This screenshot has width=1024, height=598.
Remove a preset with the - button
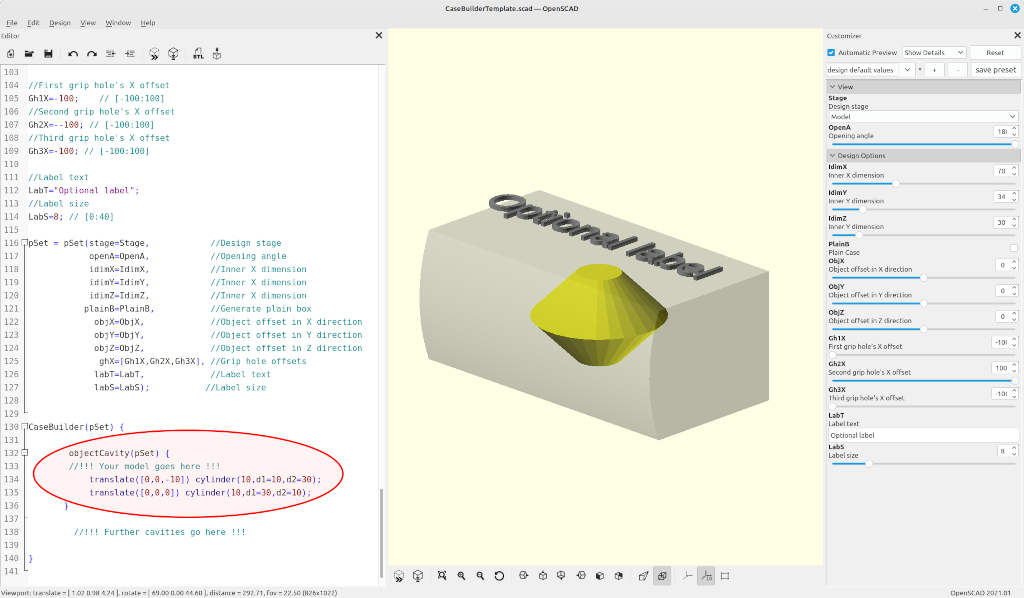click(957, 70)
